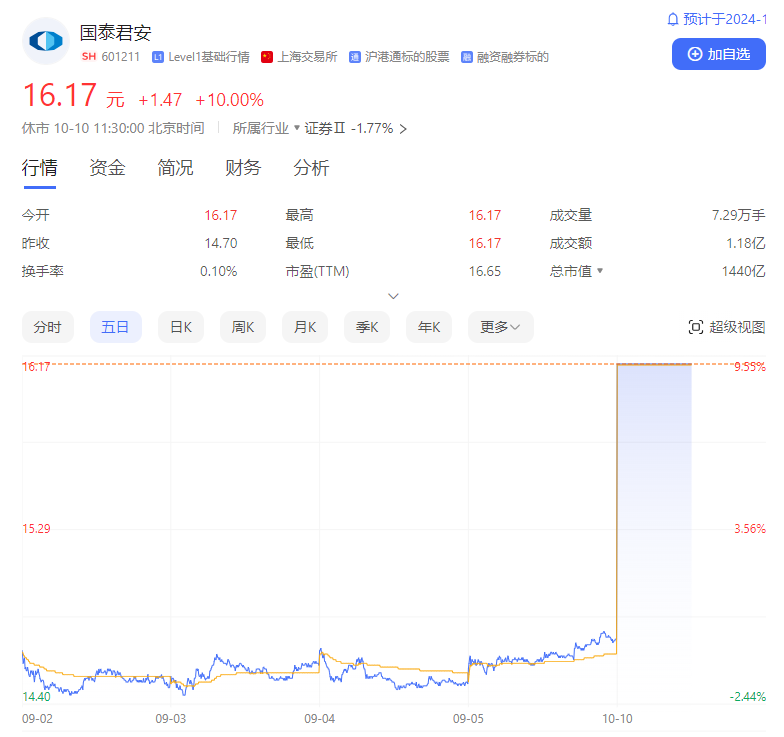
Task: Click the SH market tag icon
Action: point(89,57)
